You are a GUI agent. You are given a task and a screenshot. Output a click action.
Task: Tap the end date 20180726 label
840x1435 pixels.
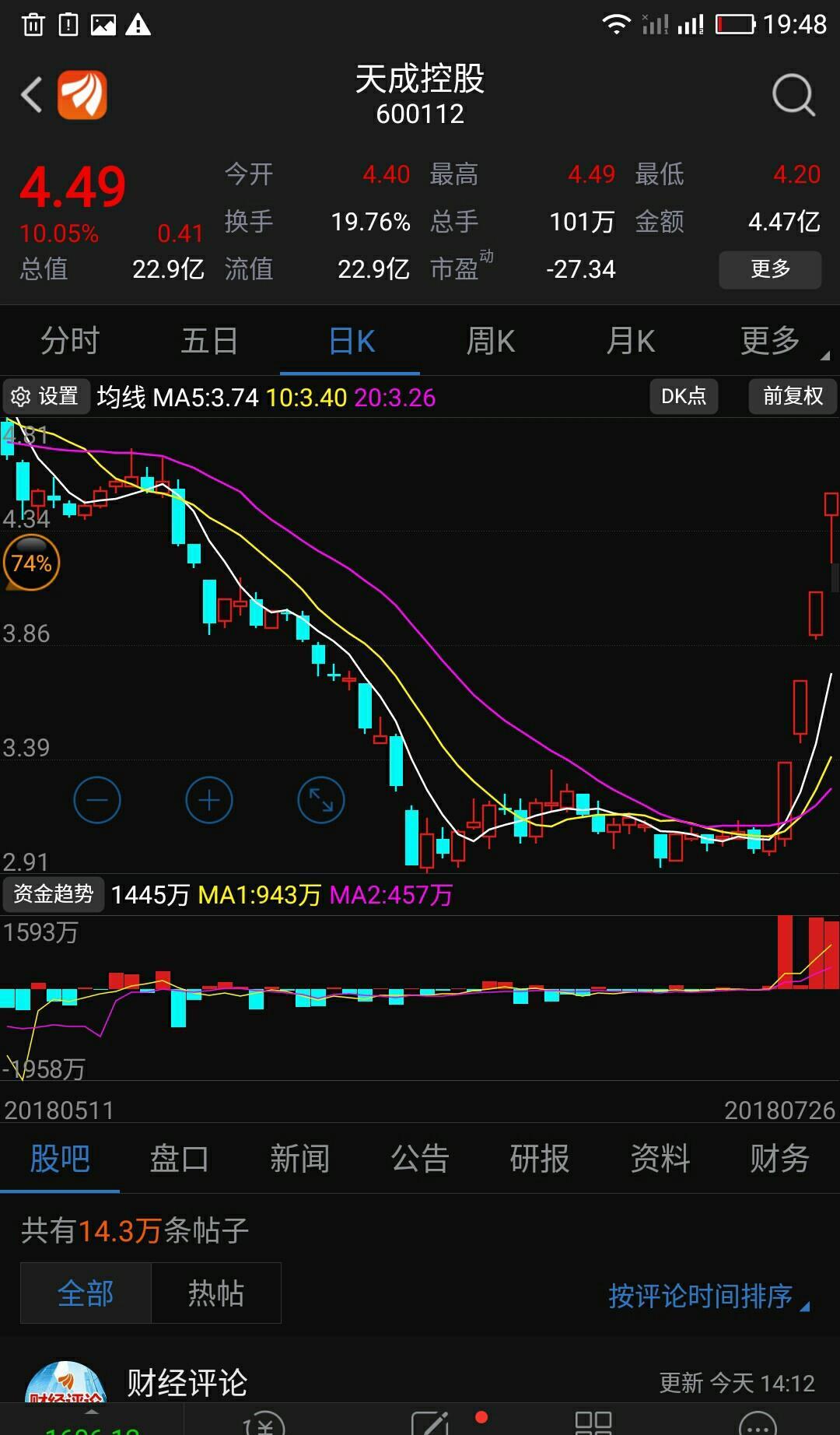pos(779,1110)
